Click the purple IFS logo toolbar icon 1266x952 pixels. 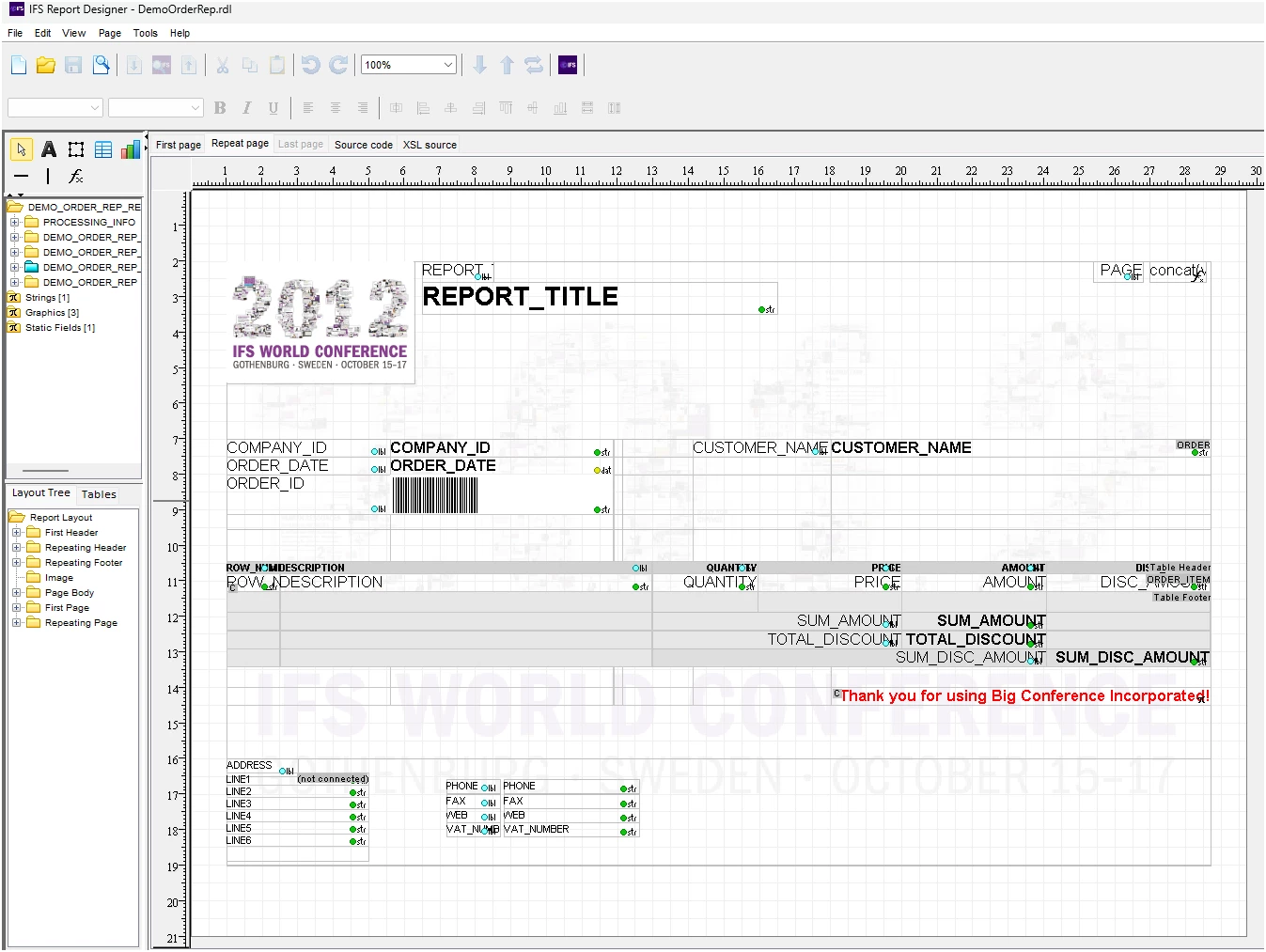(568, 65)
